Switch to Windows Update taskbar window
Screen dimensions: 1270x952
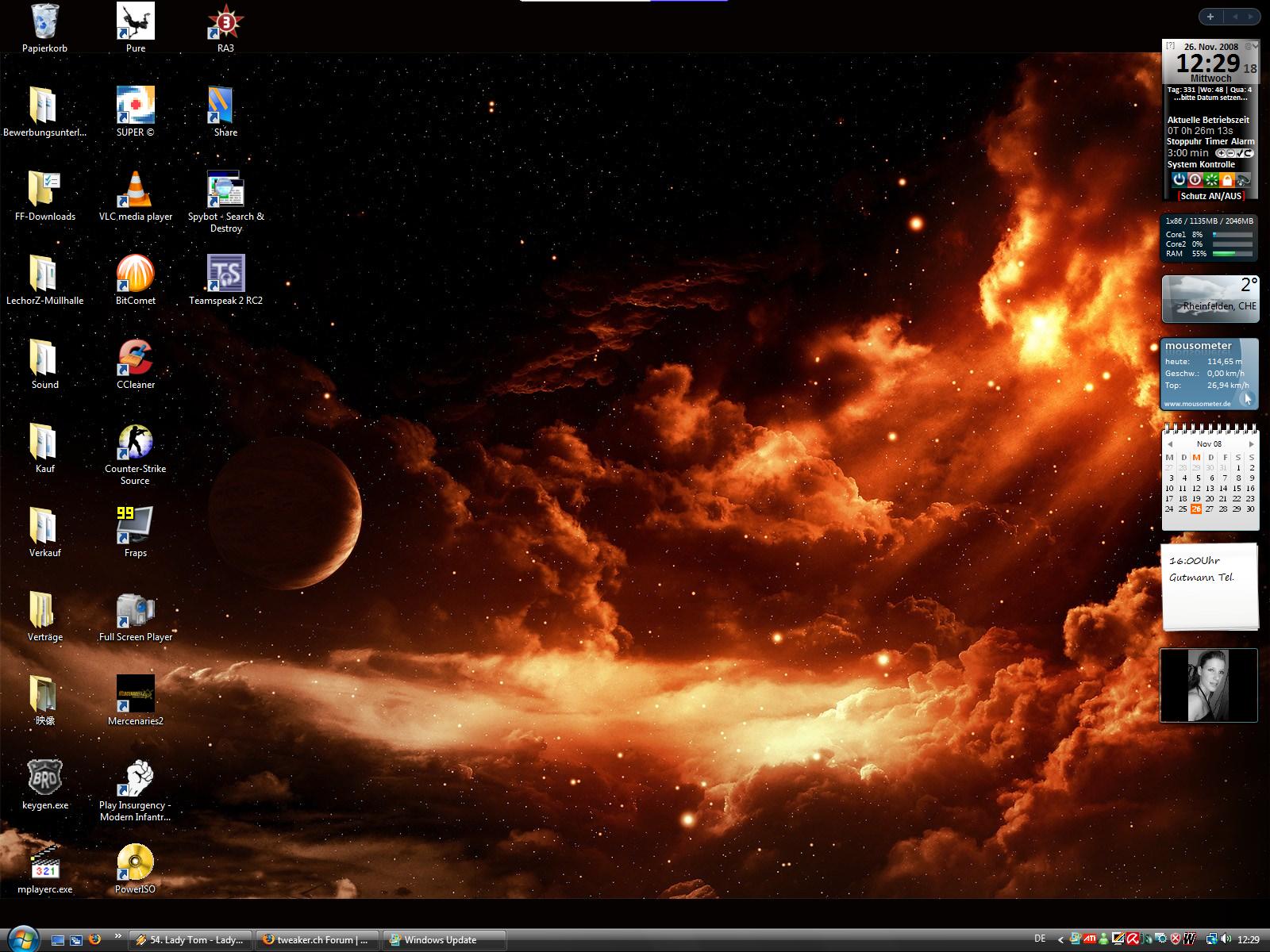(444, 940)
